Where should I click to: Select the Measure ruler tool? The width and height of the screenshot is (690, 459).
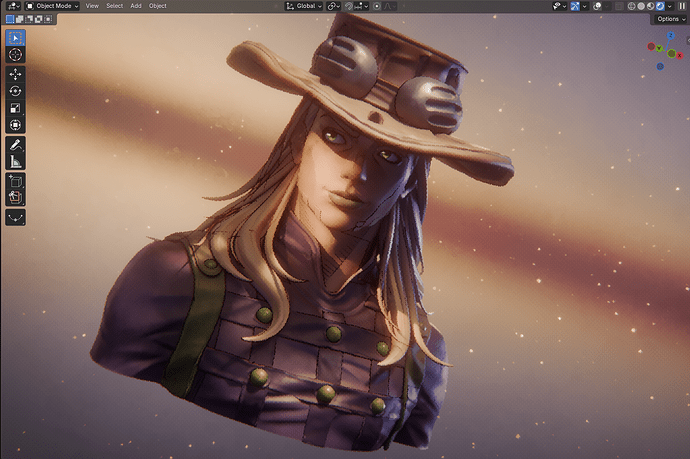[x=15, y=162]
